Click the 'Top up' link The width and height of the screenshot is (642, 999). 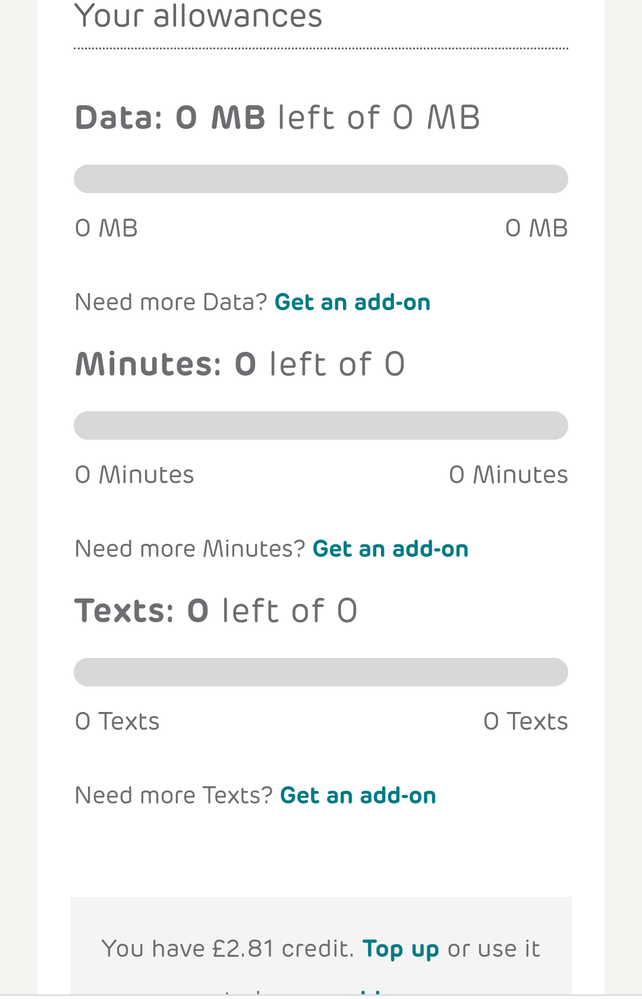tap(401, 947)
